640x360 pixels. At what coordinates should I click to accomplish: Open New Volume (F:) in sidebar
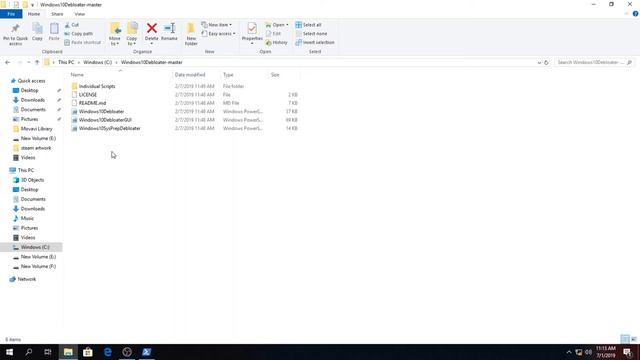(x=38, y=267)
